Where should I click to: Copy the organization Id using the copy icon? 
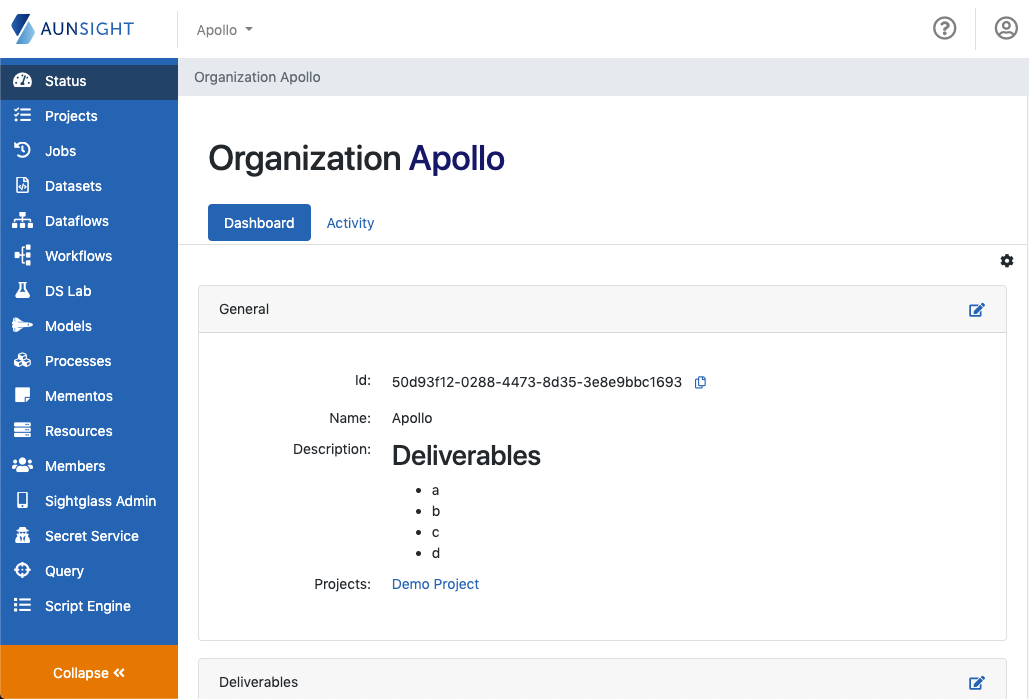click(699, 382)
